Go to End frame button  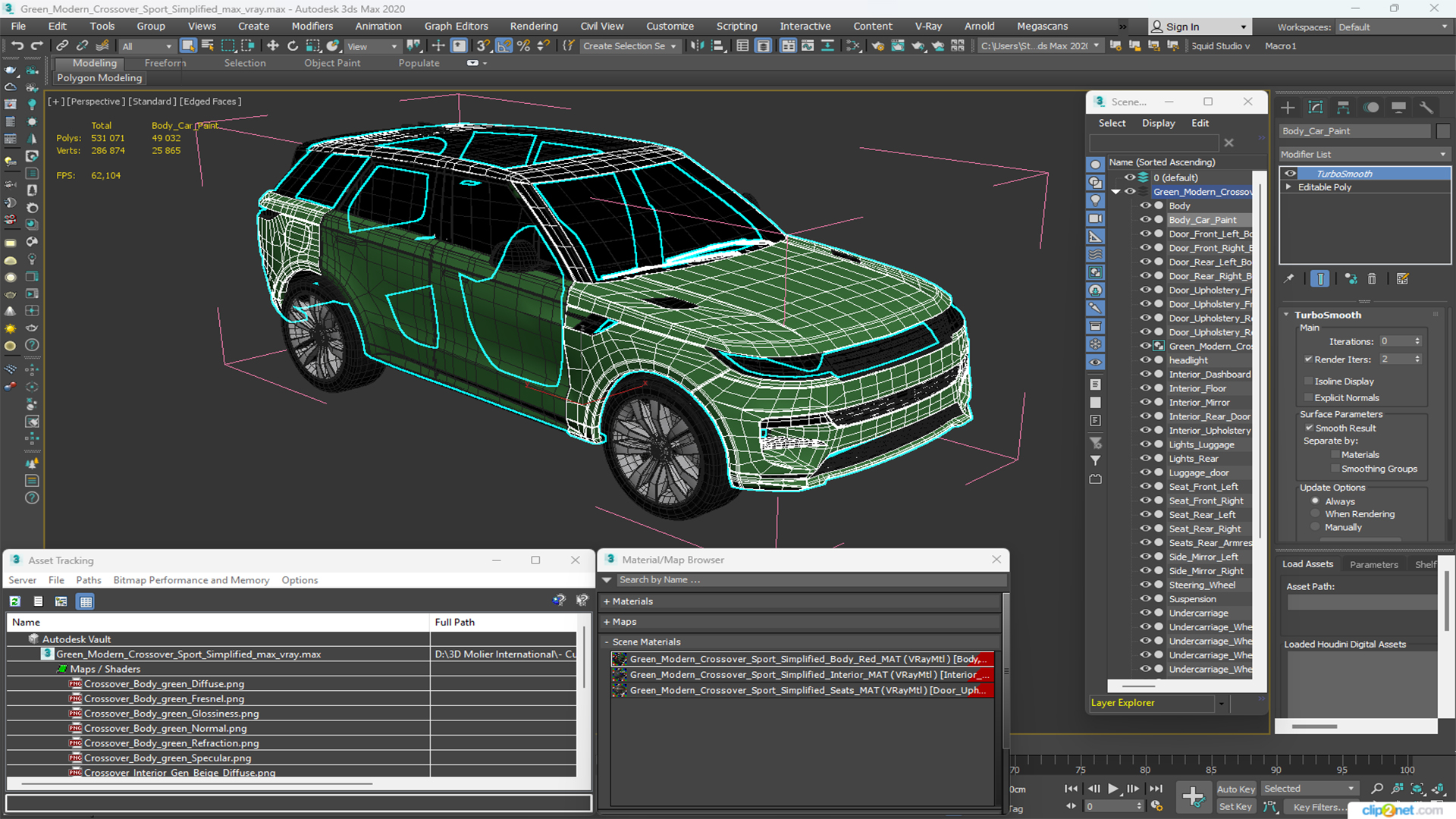pos(1156,789)
